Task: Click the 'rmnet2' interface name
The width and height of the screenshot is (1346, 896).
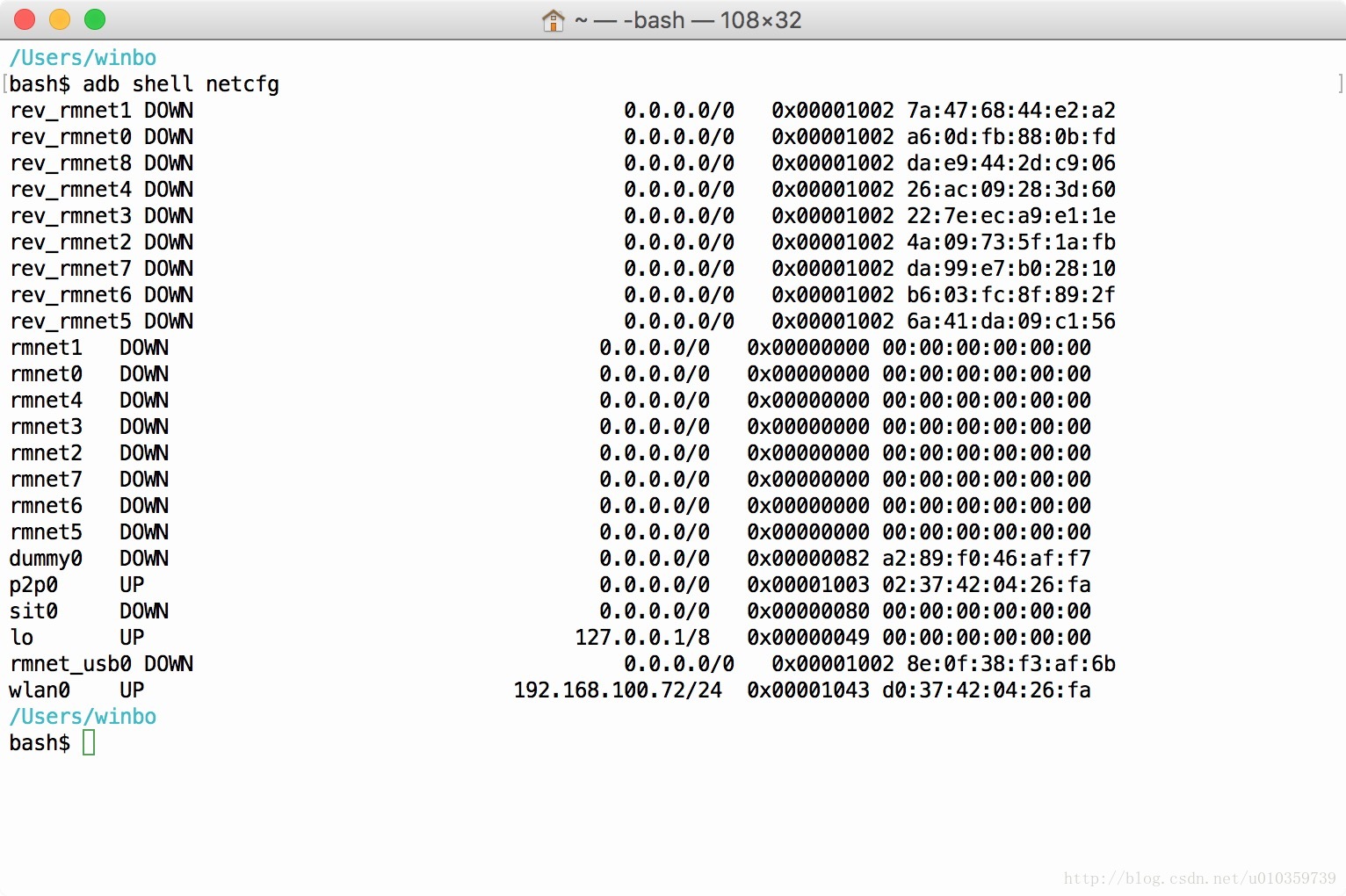Action: tap(46, 453)
